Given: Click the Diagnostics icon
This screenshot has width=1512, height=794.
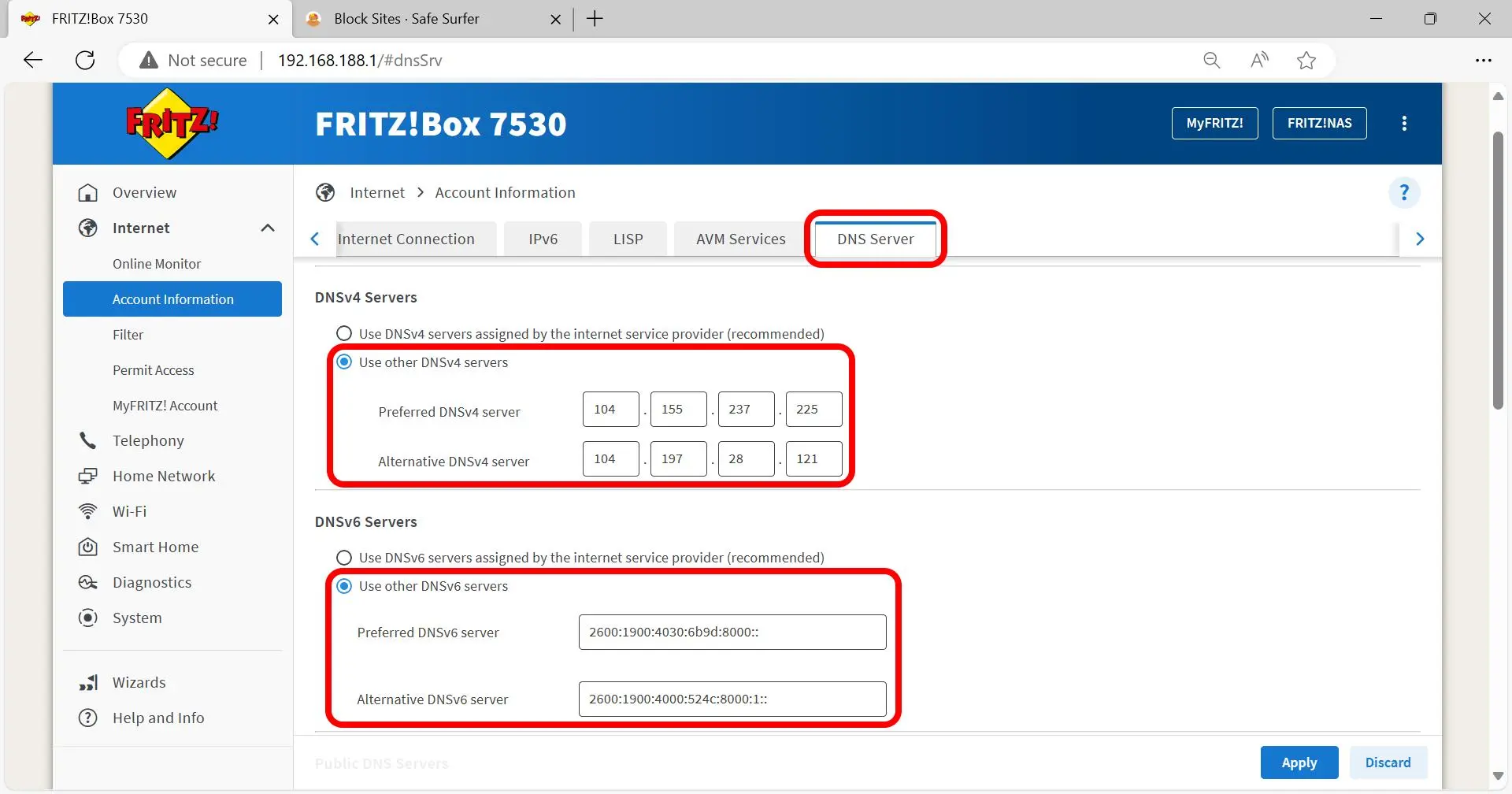Looking at the screenshot, I should (x=88, y=583).
